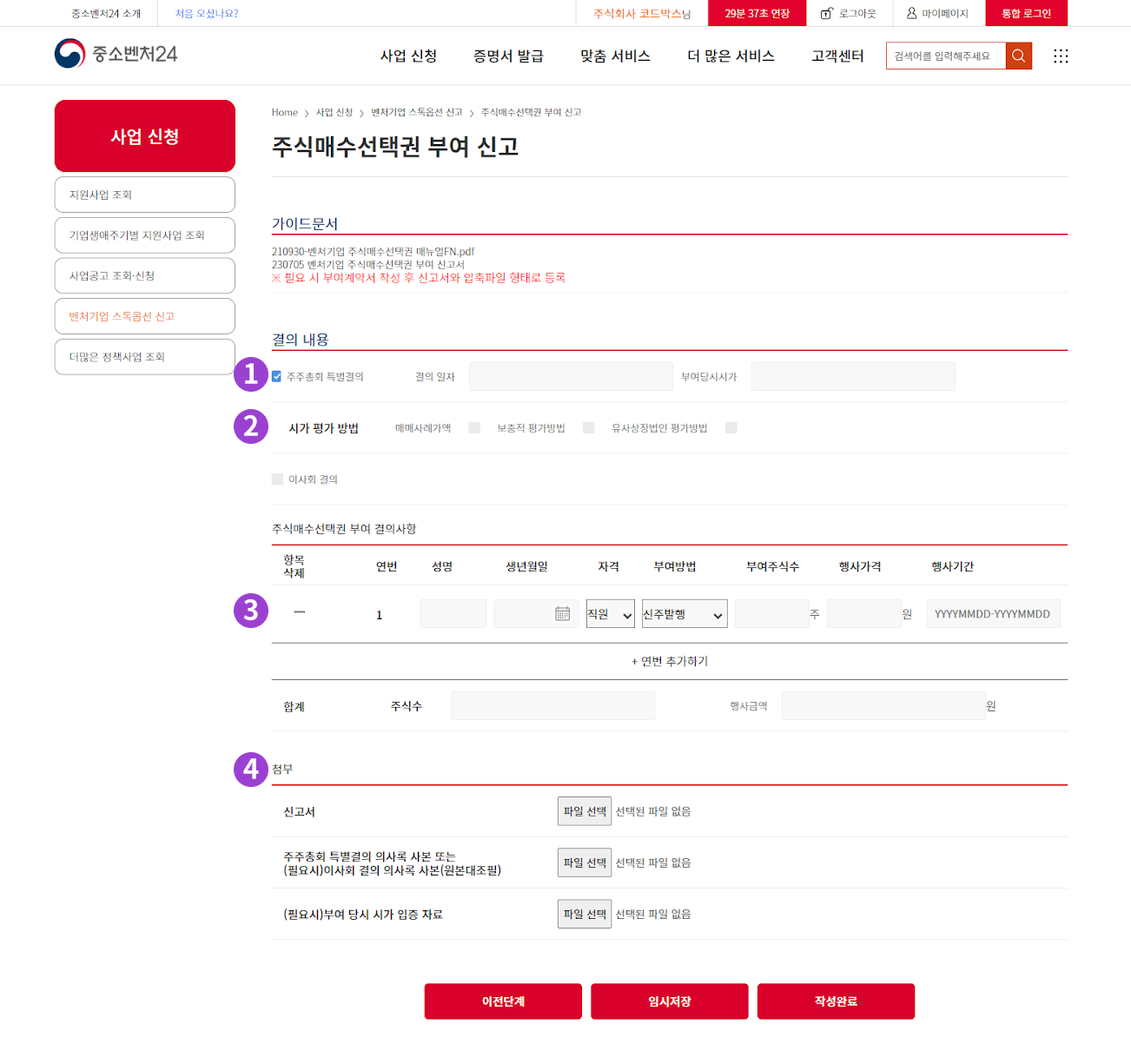Open the 고객센터 menu
1131x1064 pixels.
[837, 56]
